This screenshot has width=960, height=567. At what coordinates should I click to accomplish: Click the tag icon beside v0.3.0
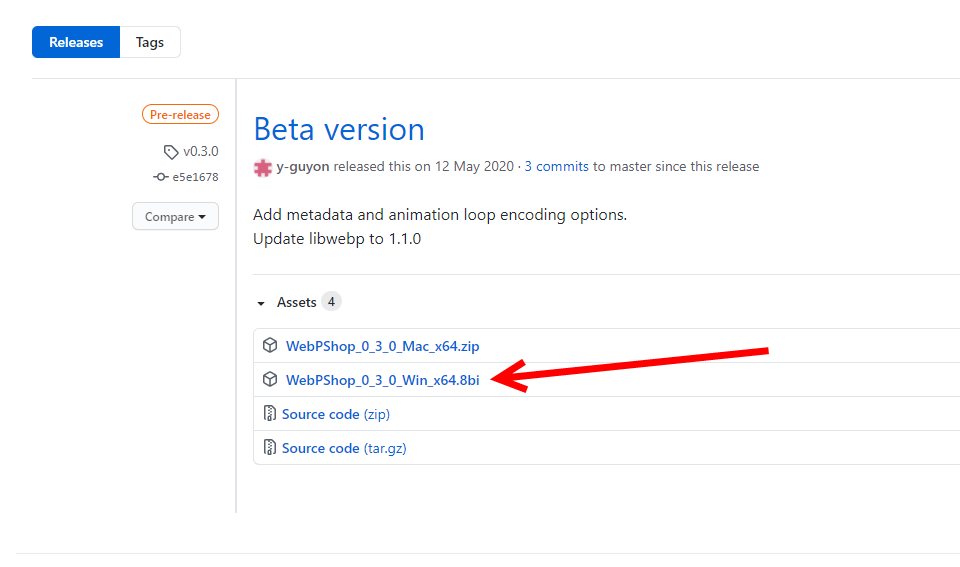tap(171, 152)
